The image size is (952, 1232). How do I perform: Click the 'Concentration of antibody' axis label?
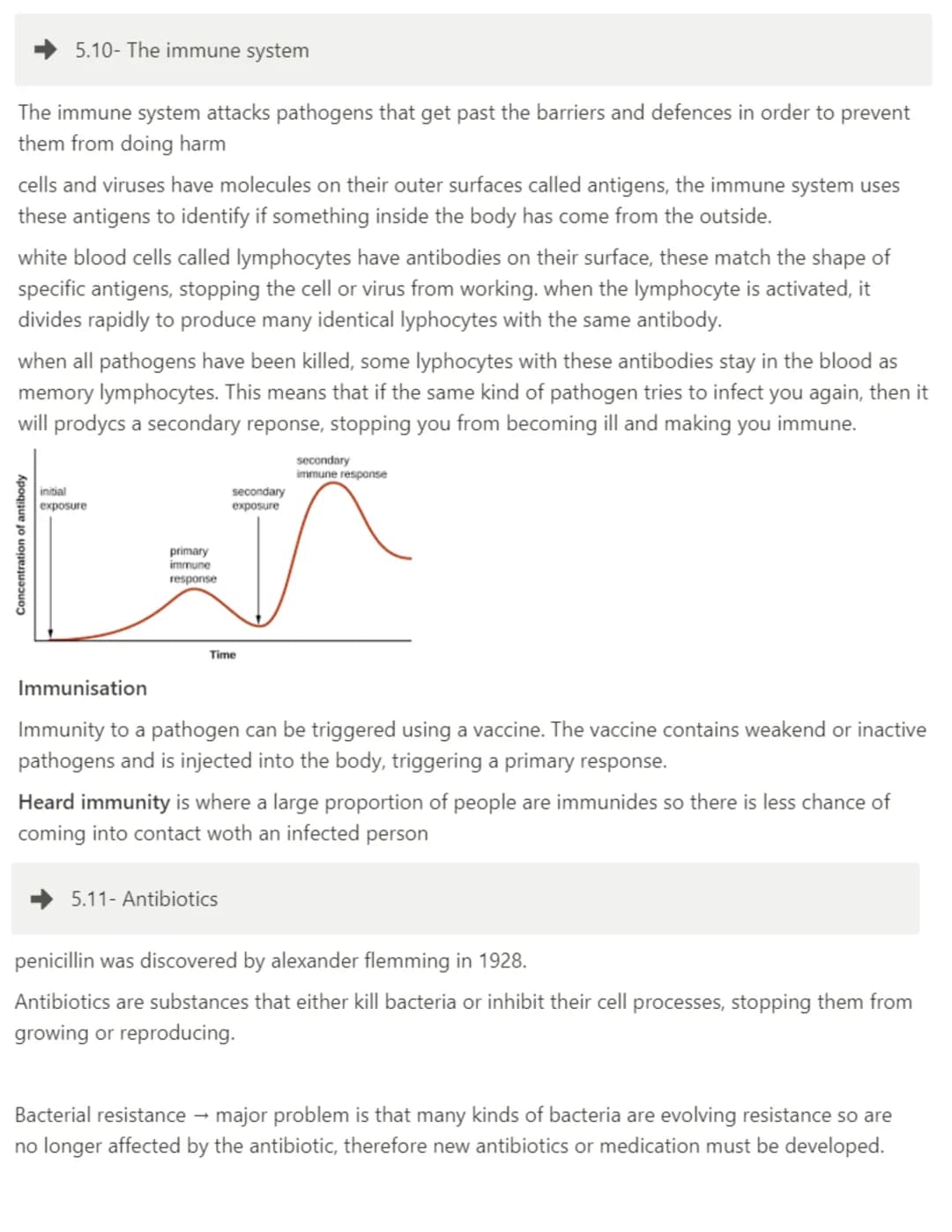19,544
